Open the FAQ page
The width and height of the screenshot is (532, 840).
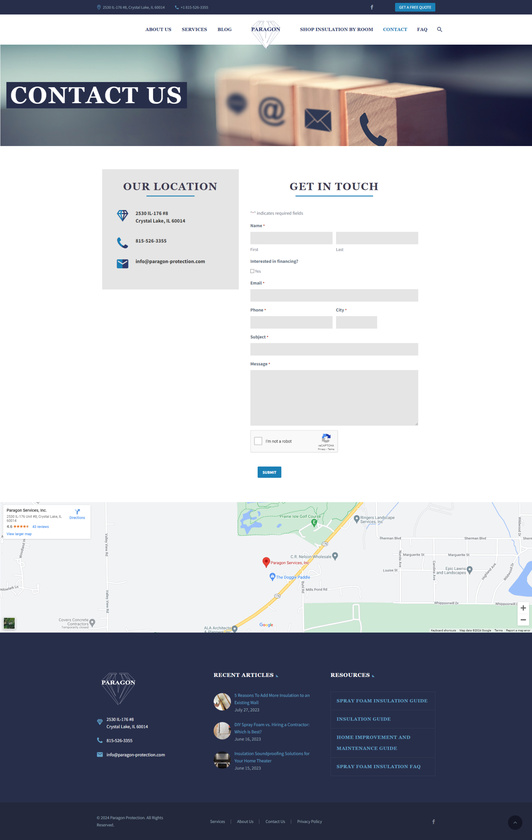click(x=422, y=29)
